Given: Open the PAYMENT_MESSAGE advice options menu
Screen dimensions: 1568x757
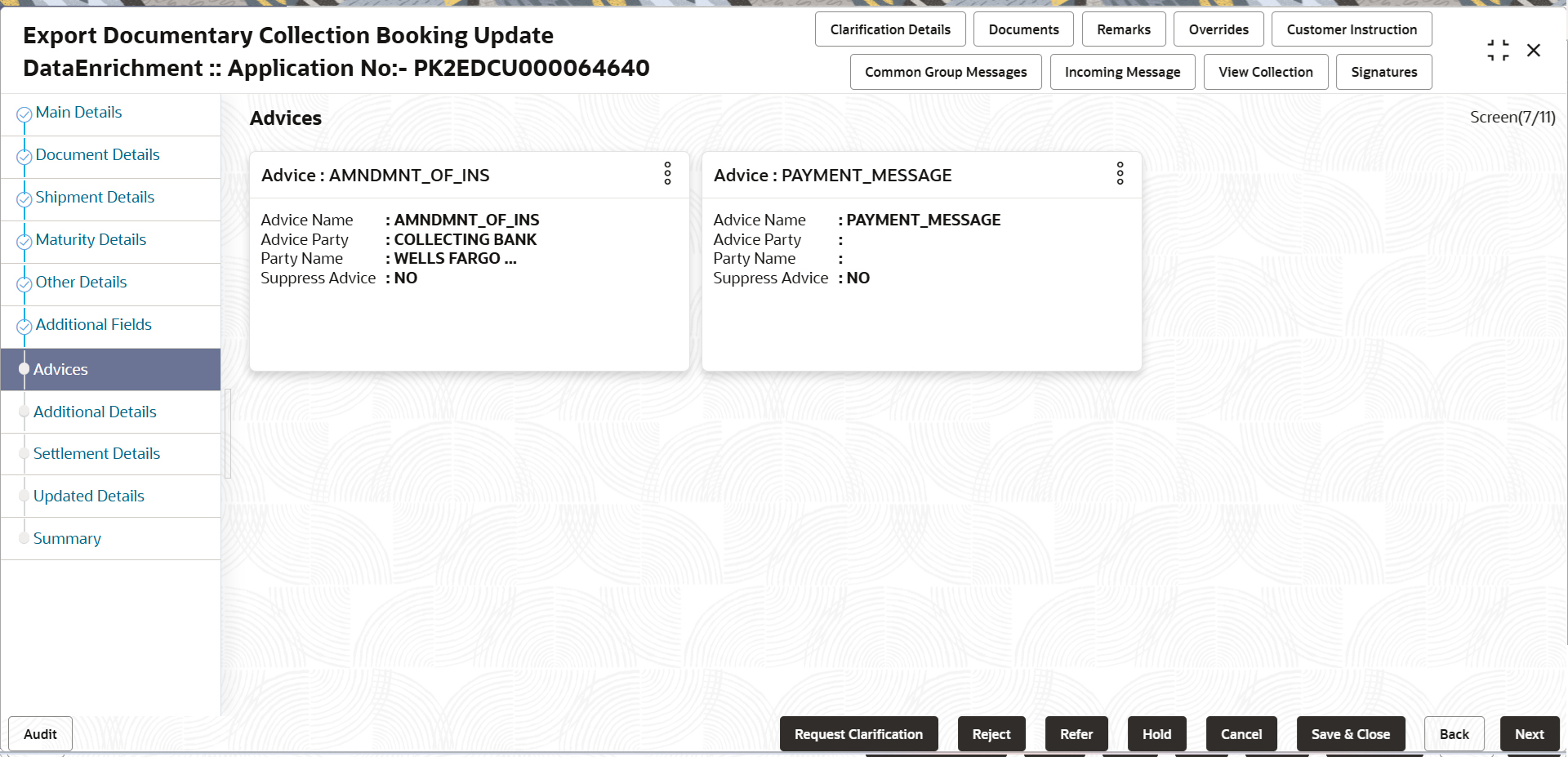Looking at the screenshot, I should pos(1120,173).
